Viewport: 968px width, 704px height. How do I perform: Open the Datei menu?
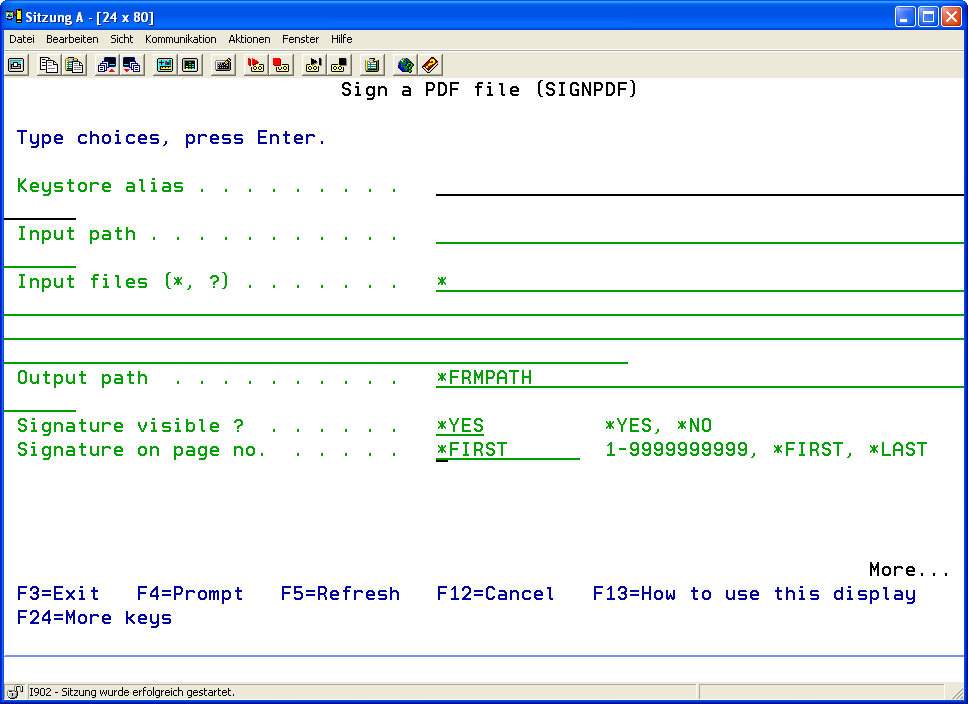22,39
